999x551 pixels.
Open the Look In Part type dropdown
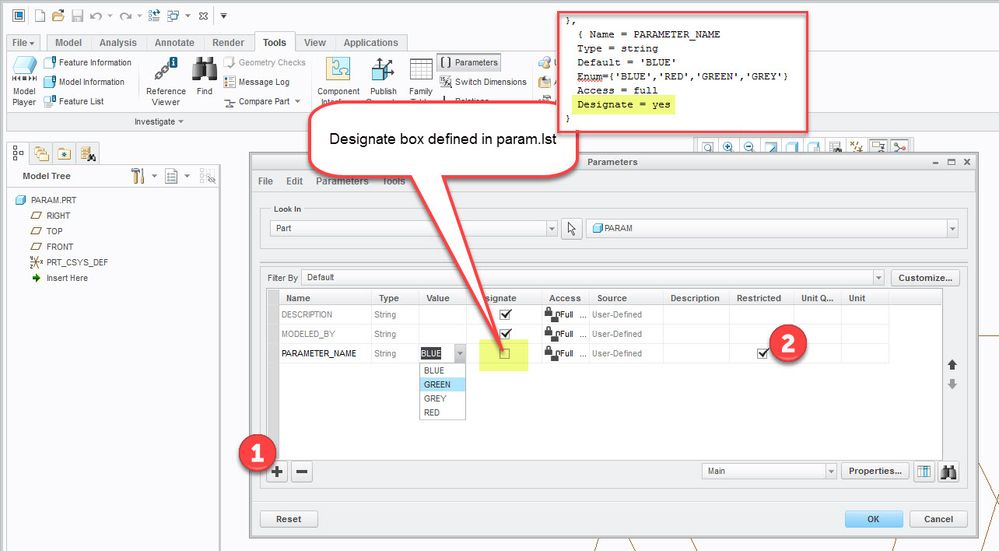(552, 228)
